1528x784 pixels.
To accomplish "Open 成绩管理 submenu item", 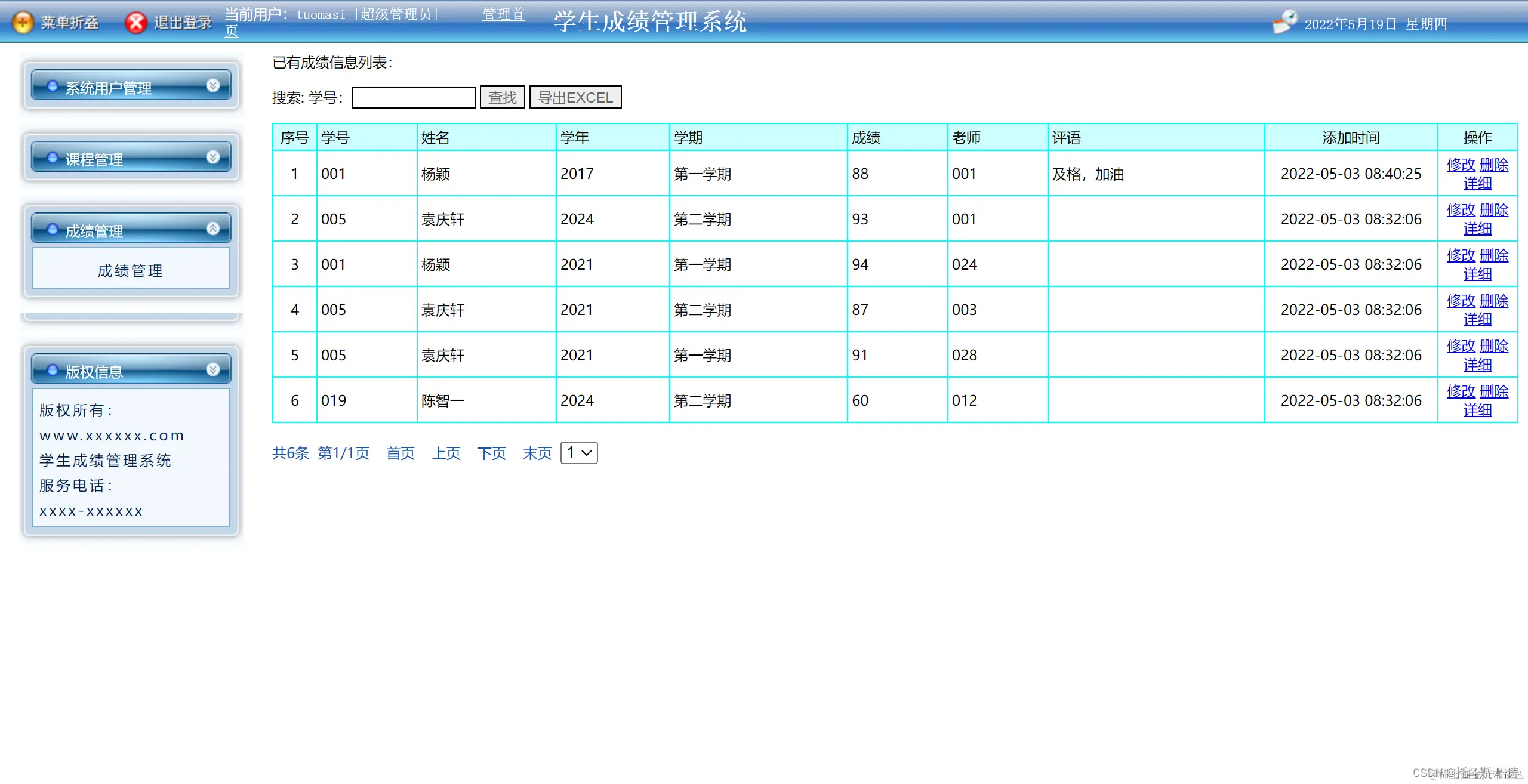I will [x=131, y=271].
